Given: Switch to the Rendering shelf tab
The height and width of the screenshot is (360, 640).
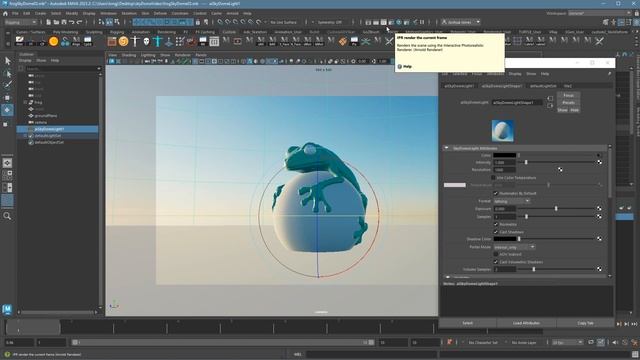Looking at the screenshot, I should (x=167, y=32).
